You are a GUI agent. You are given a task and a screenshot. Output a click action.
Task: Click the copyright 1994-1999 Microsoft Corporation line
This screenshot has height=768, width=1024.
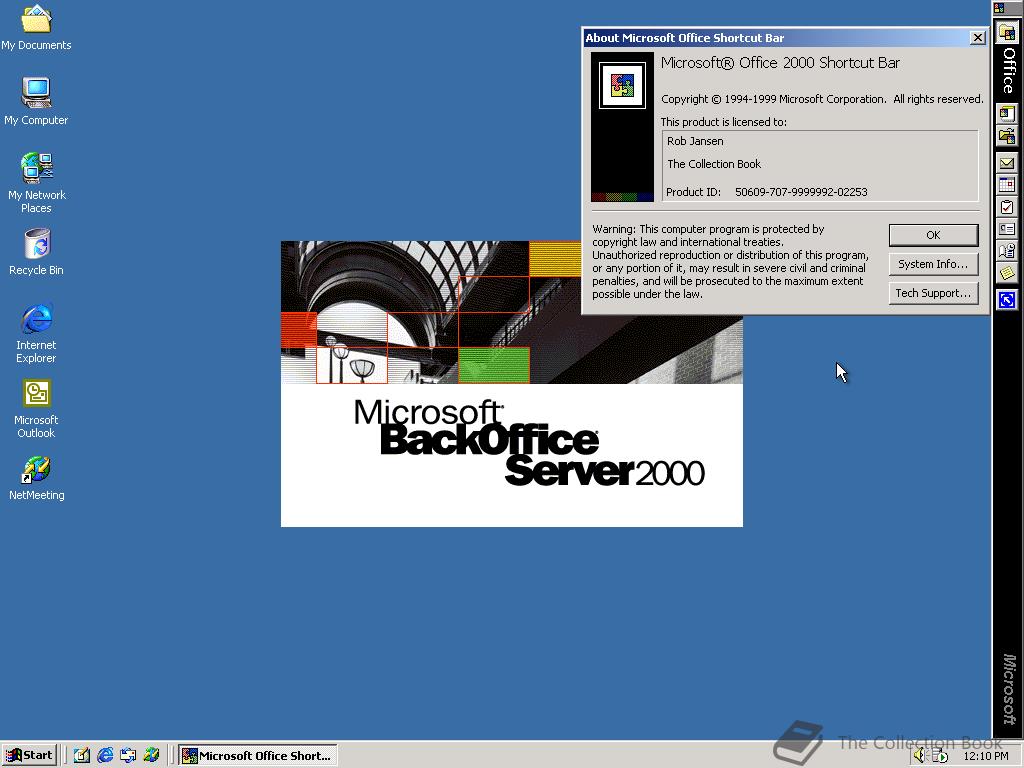click(822, 99)
